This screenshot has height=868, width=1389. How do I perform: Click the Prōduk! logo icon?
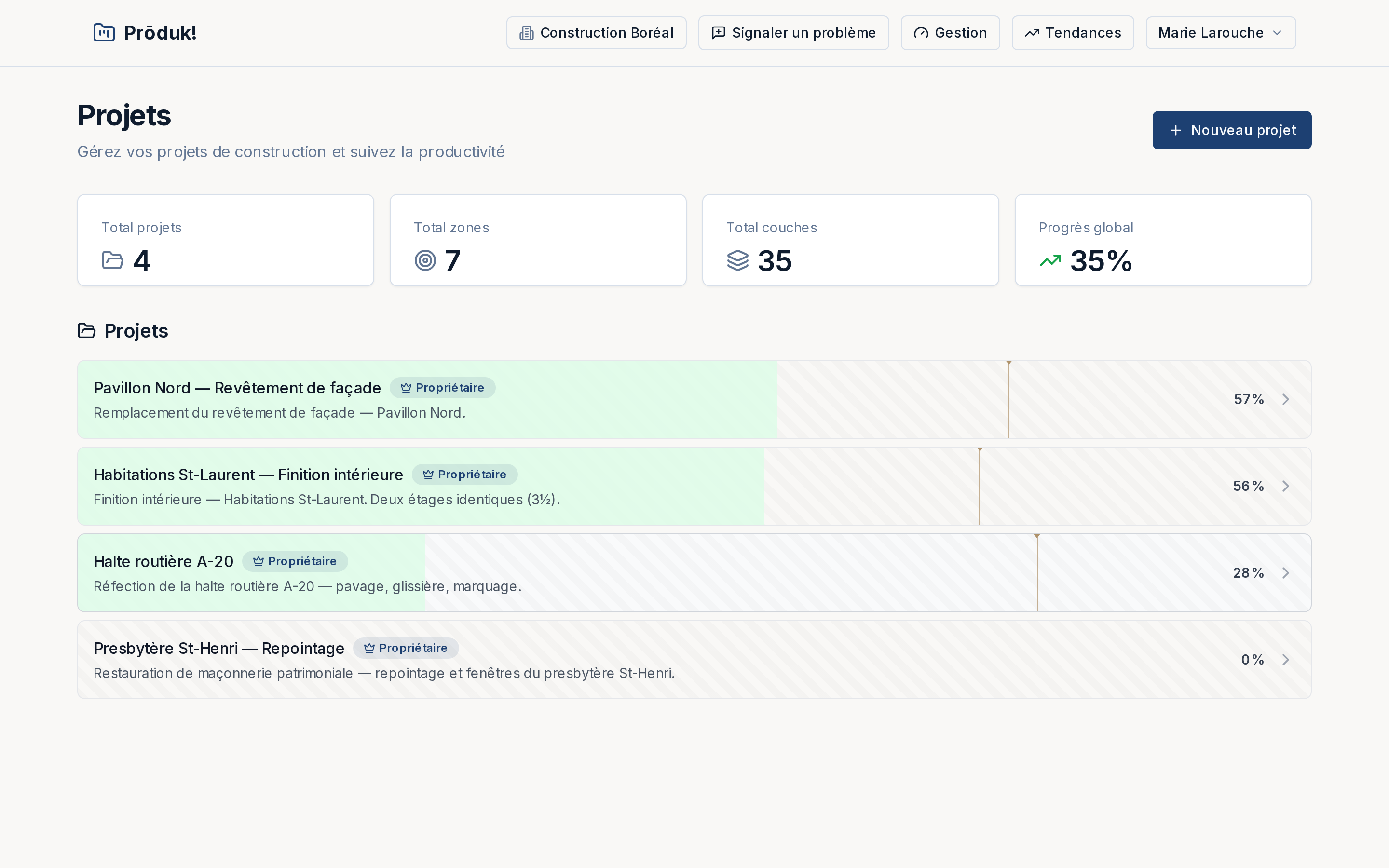click(104, 33)
